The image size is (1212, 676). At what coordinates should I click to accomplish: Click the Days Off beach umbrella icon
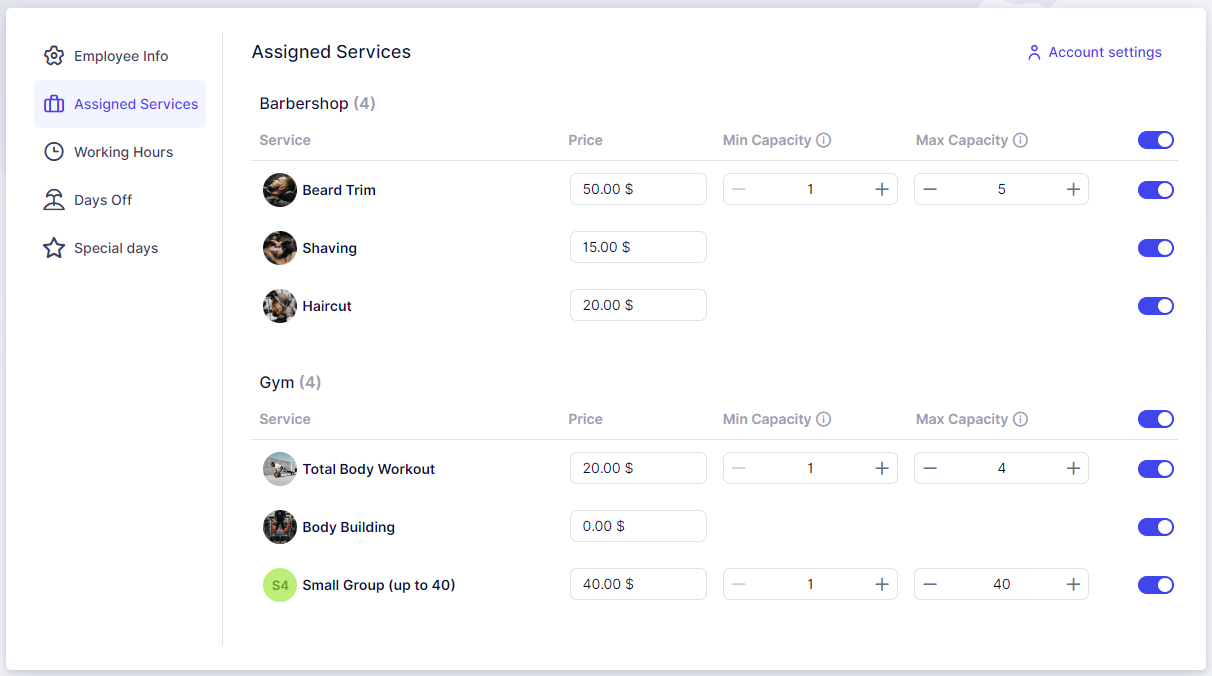[54, 200]
